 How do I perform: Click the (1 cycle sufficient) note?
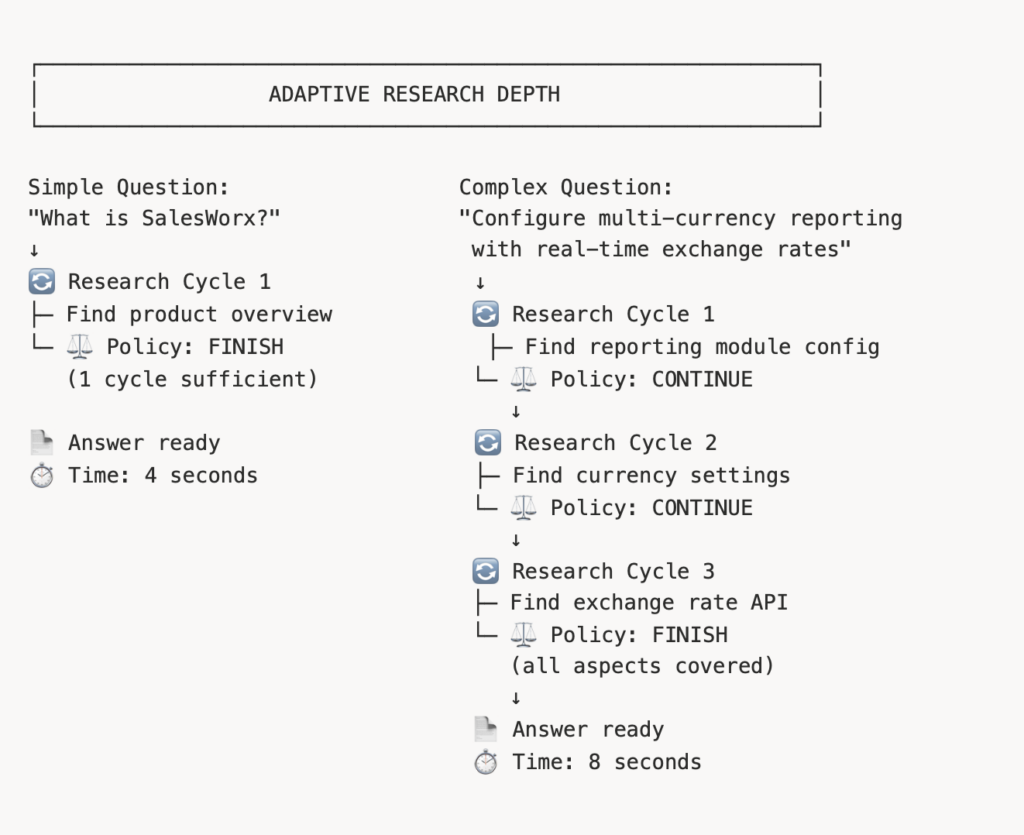[192, 379]
